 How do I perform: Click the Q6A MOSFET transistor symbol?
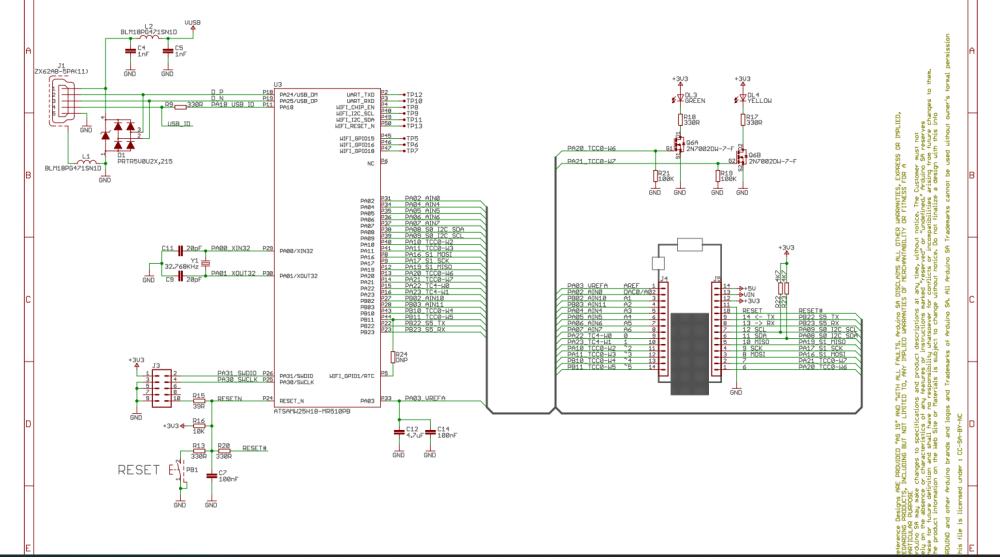click(x=678, y=149)
